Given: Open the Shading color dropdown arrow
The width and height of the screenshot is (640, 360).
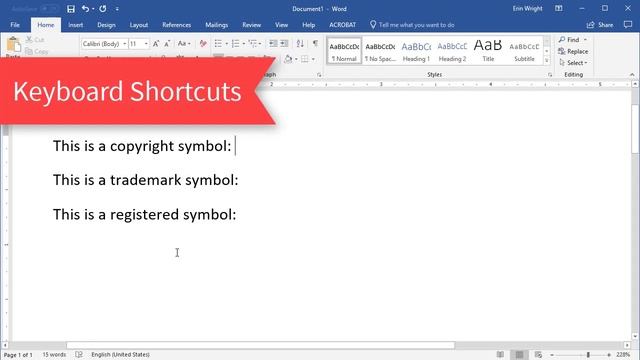Looking at the screenshot, I should [x=296, y=59].
